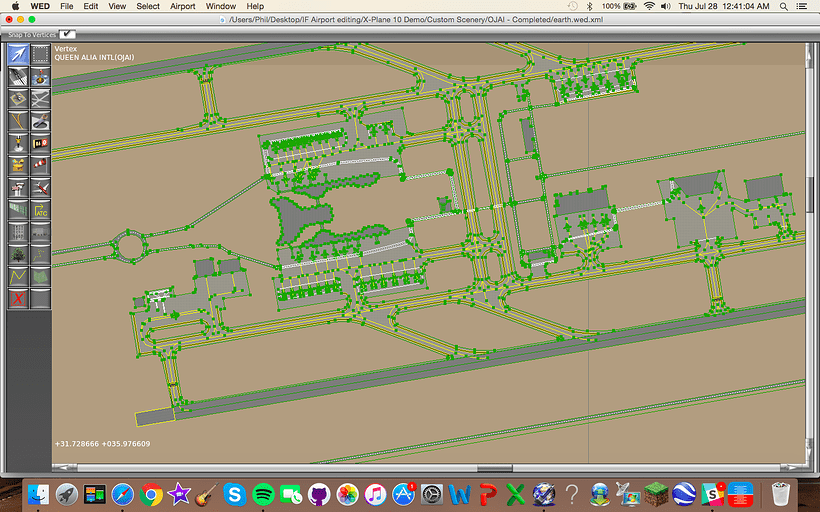Open the Trash in the Dock

coord(780,494)
